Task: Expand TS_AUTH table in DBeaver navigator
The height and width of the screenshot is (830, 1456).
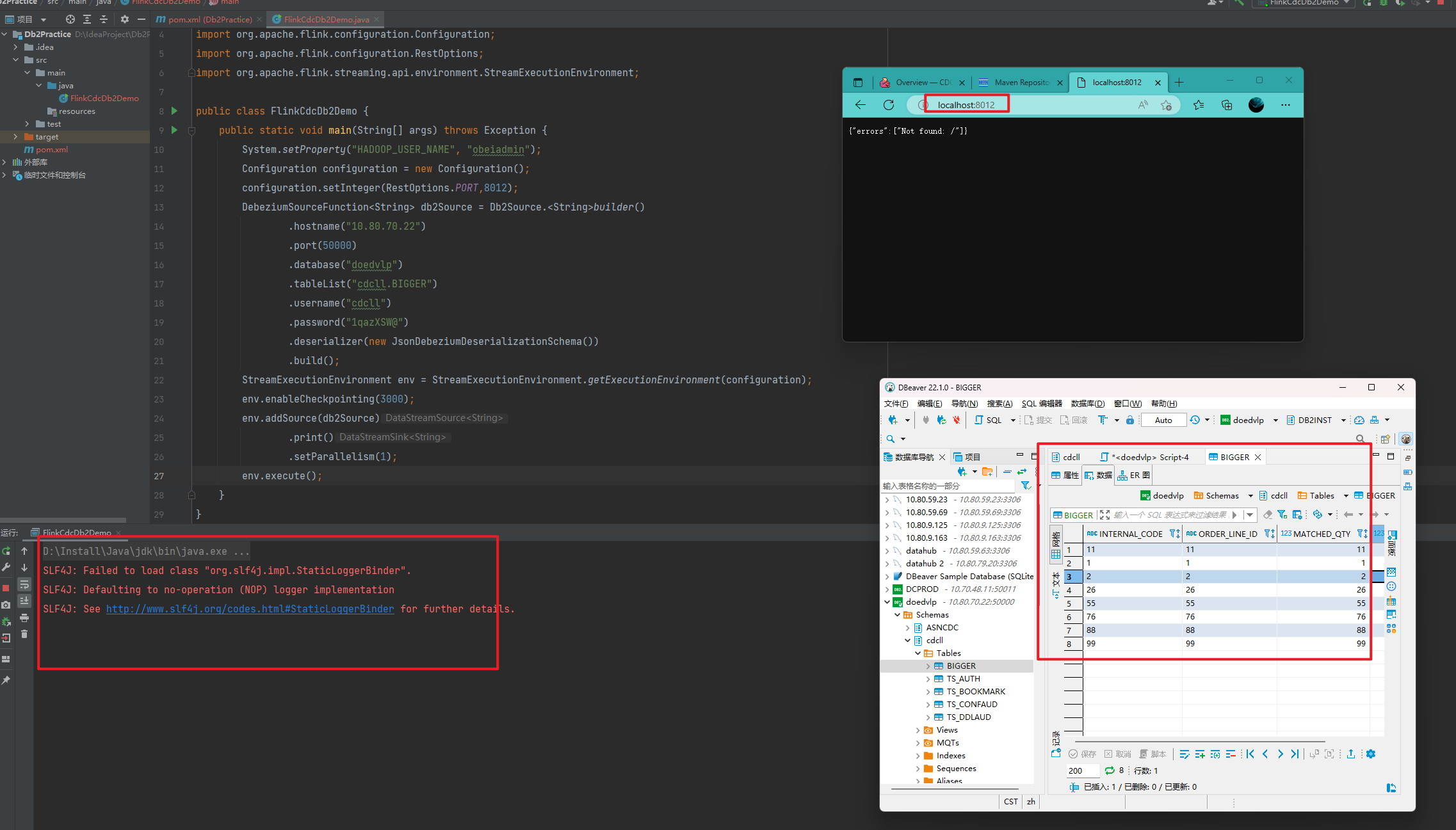Action: (928, 678)
